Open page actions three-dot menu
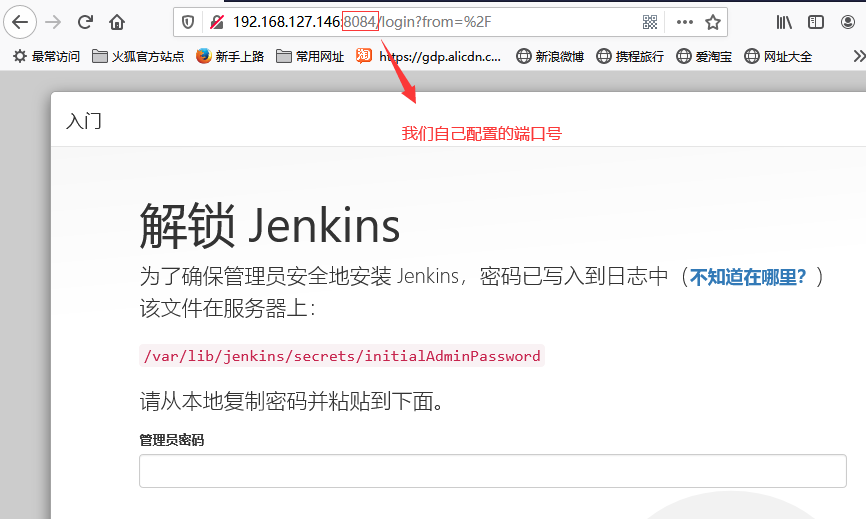This screenshot has width=866, height=519. pos(684,22)
